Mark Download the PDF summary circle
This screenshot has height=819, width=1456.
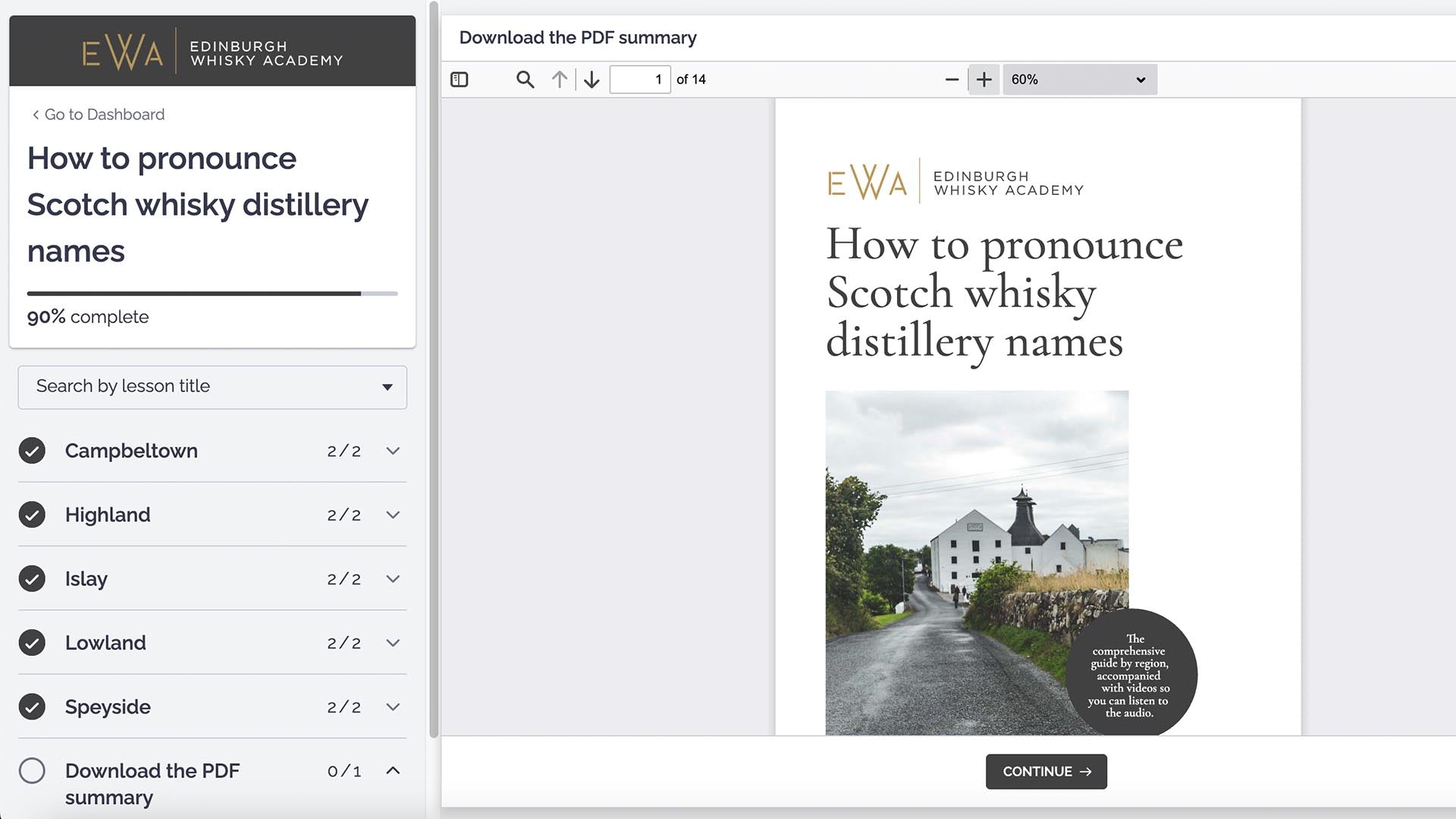coord(32,770)
